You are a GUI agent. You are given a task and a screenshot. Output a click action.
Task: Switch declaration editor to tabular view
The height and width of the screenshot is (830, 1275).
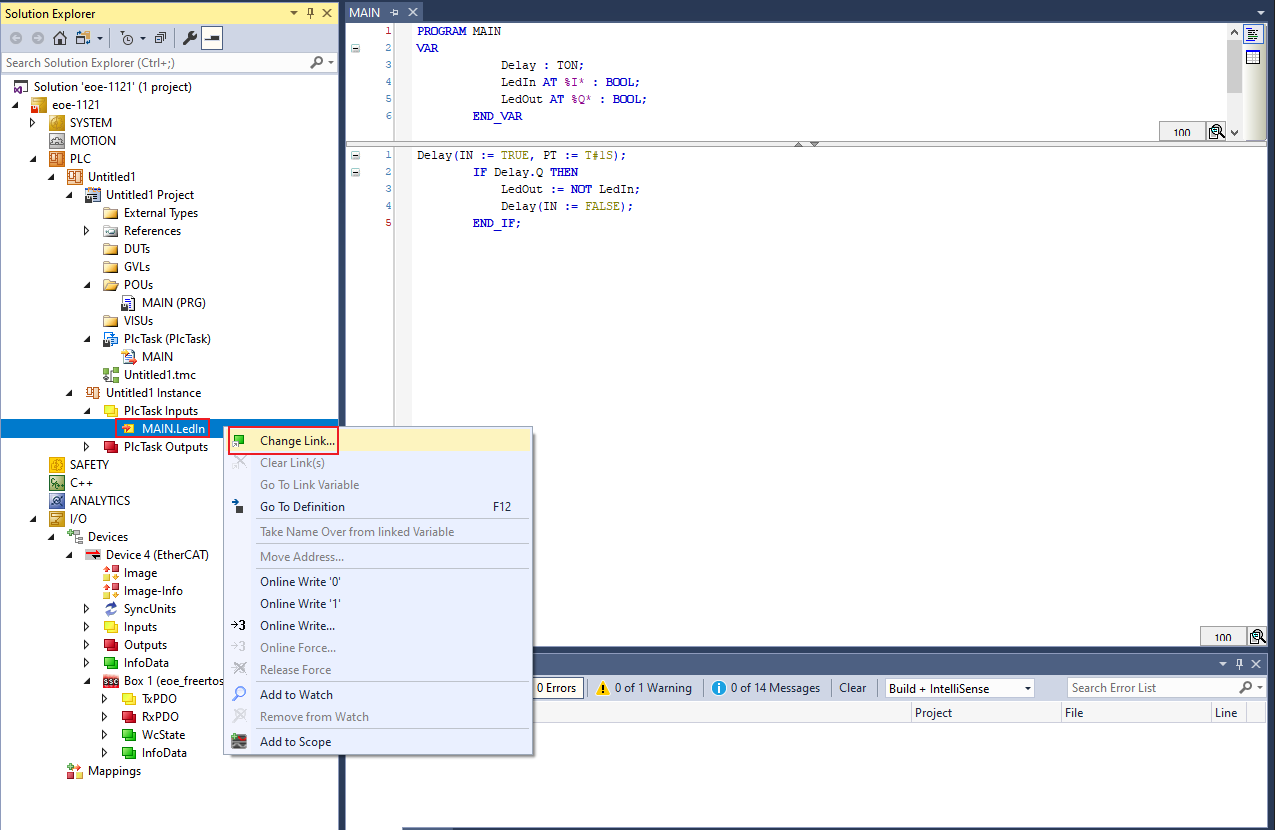(x=1253, y=57)
